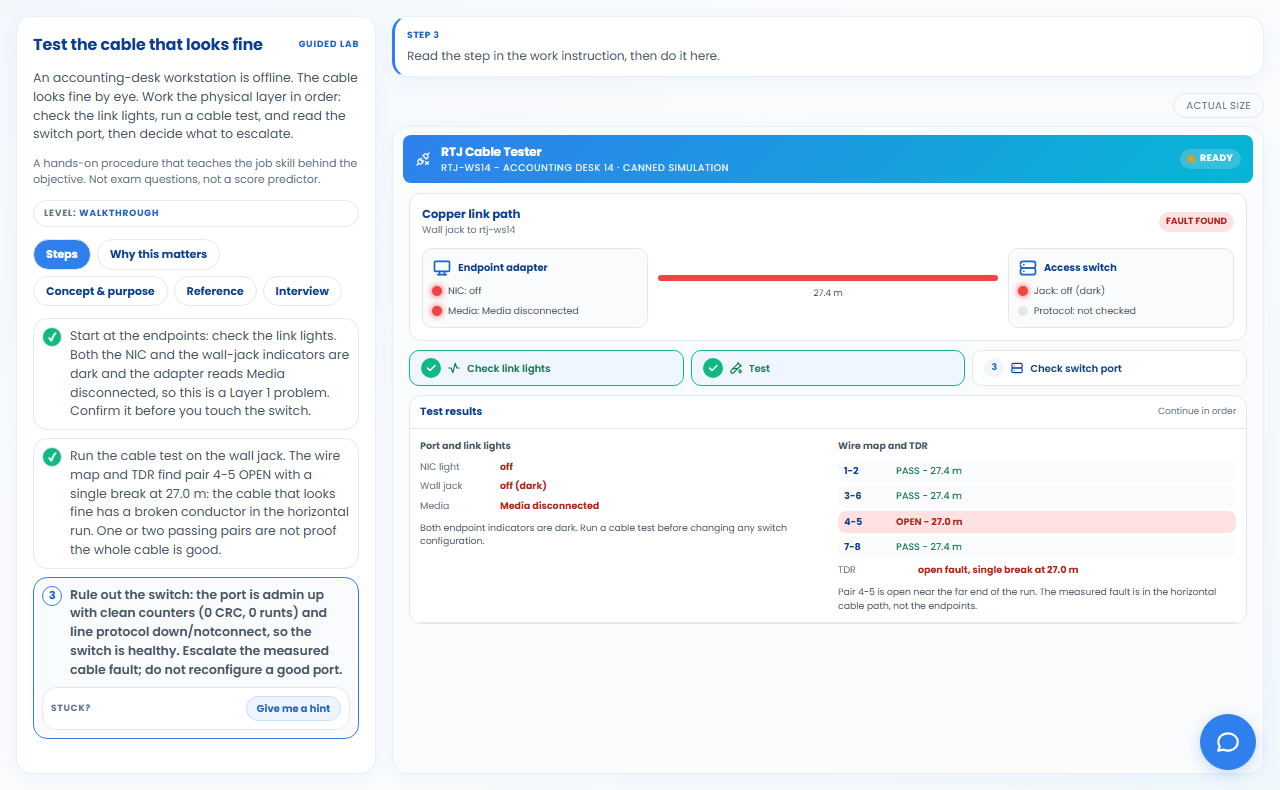Screen dimensions: 1280x790
Task: Click the green checkmark on Test button
Action: [x=713, y=368]
